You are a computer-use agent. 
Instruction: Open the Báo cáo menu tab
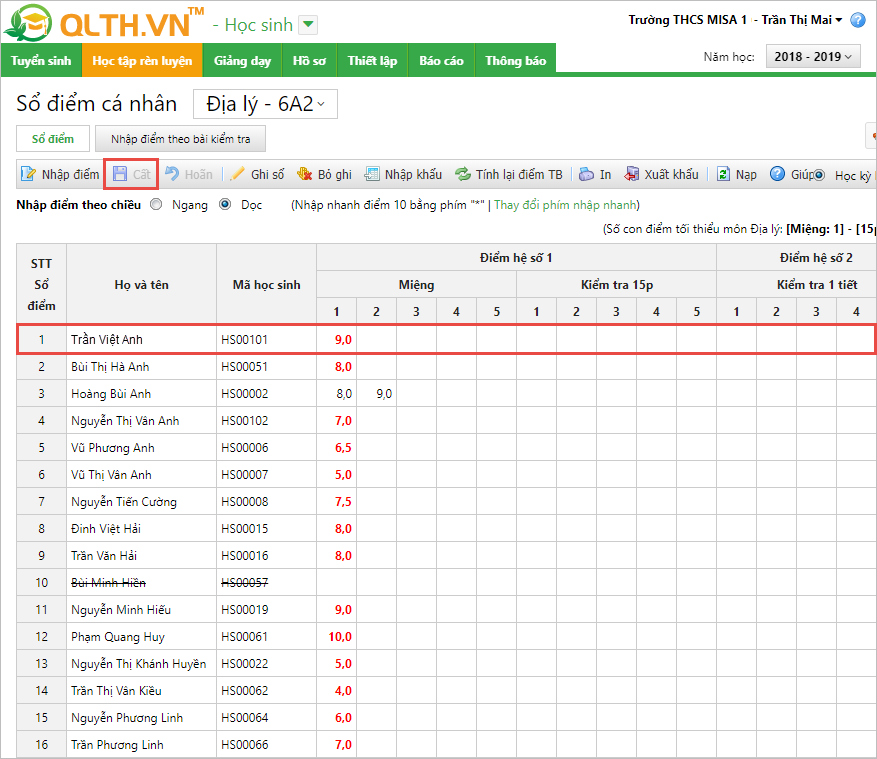click(x=441, y=61)
